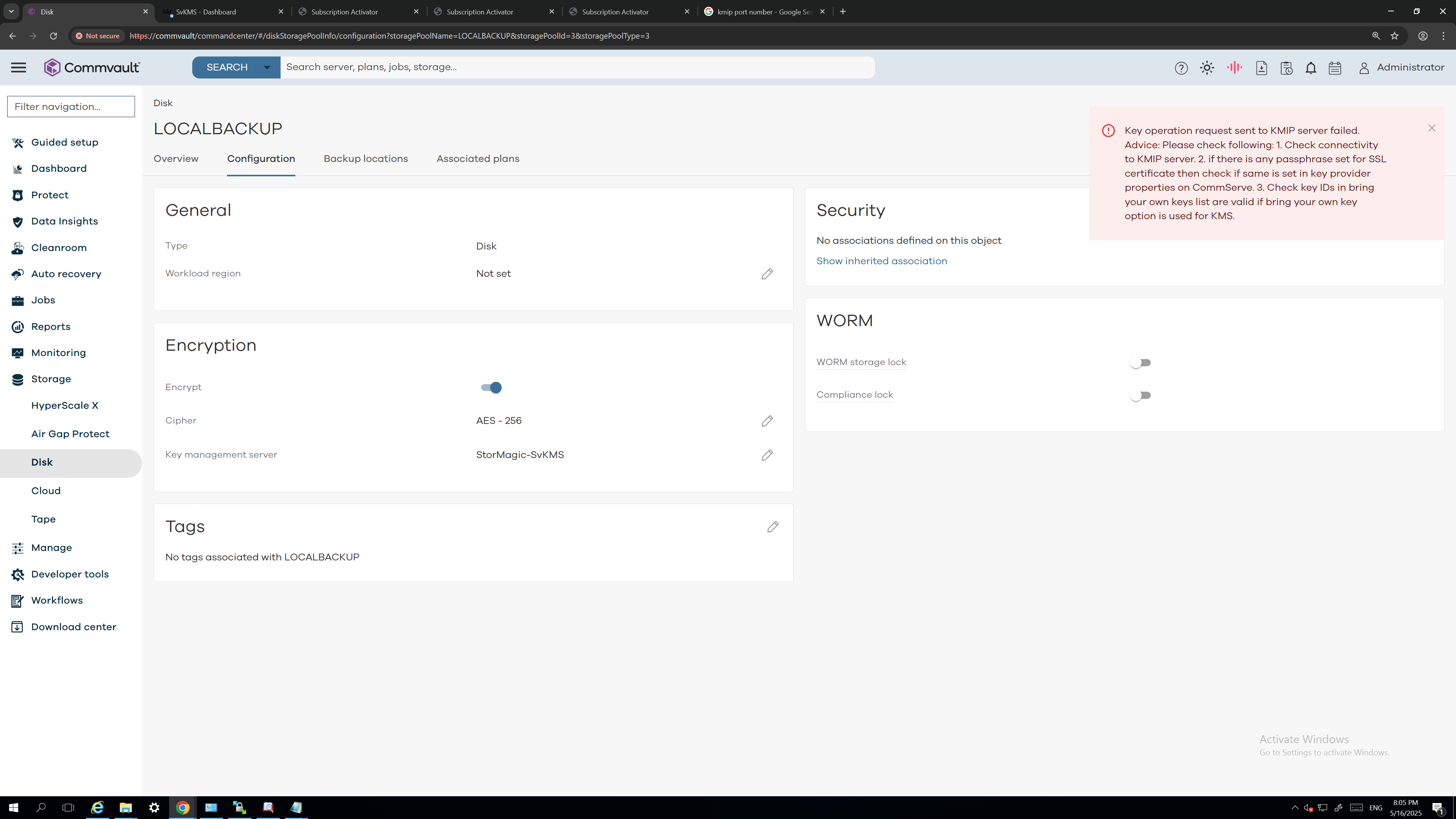Screen dimensions: 1456x819
Task: Open Monitoring in the sidebar
Action: click(x=58, y=353)
